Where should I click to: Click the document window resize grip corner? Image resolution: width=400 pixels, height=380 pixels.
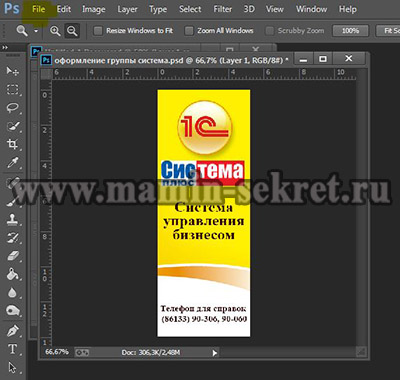tap(361, 352)
